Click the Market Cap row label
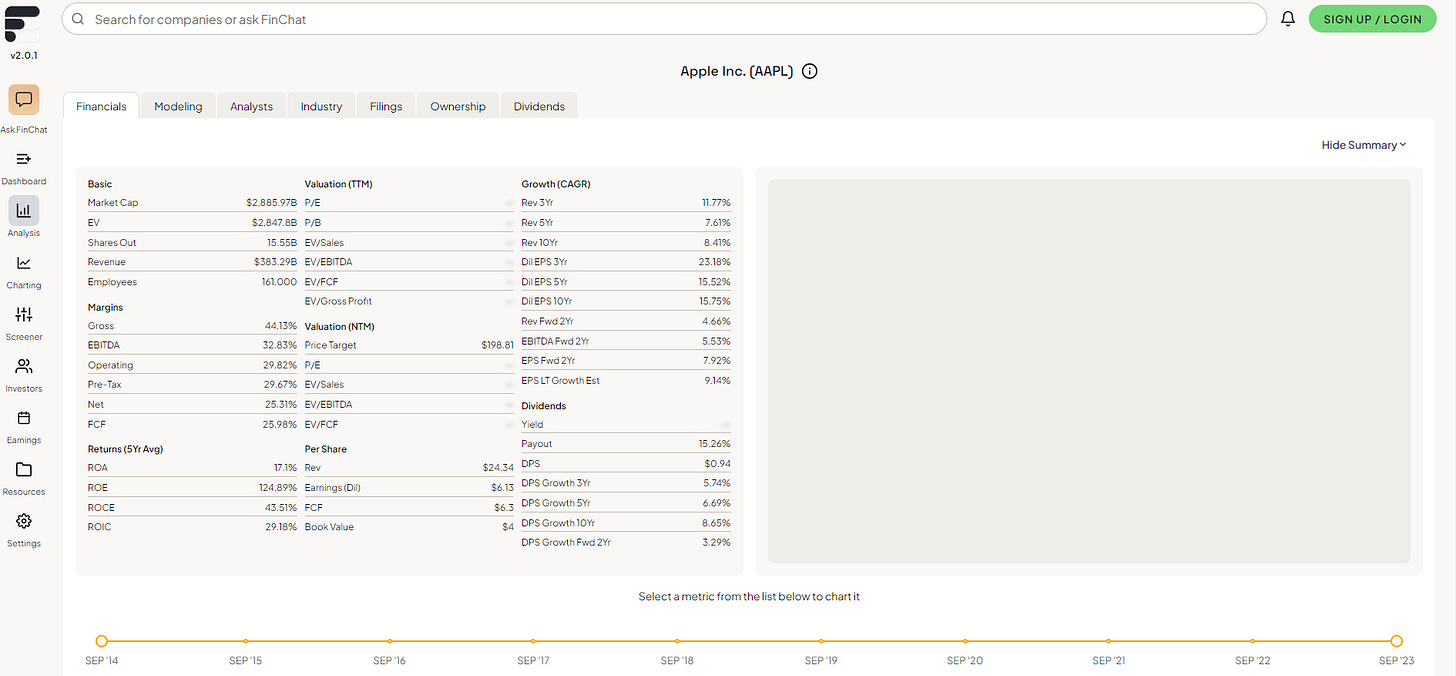Screen dimensions: 1456x676 pos(113,203)
